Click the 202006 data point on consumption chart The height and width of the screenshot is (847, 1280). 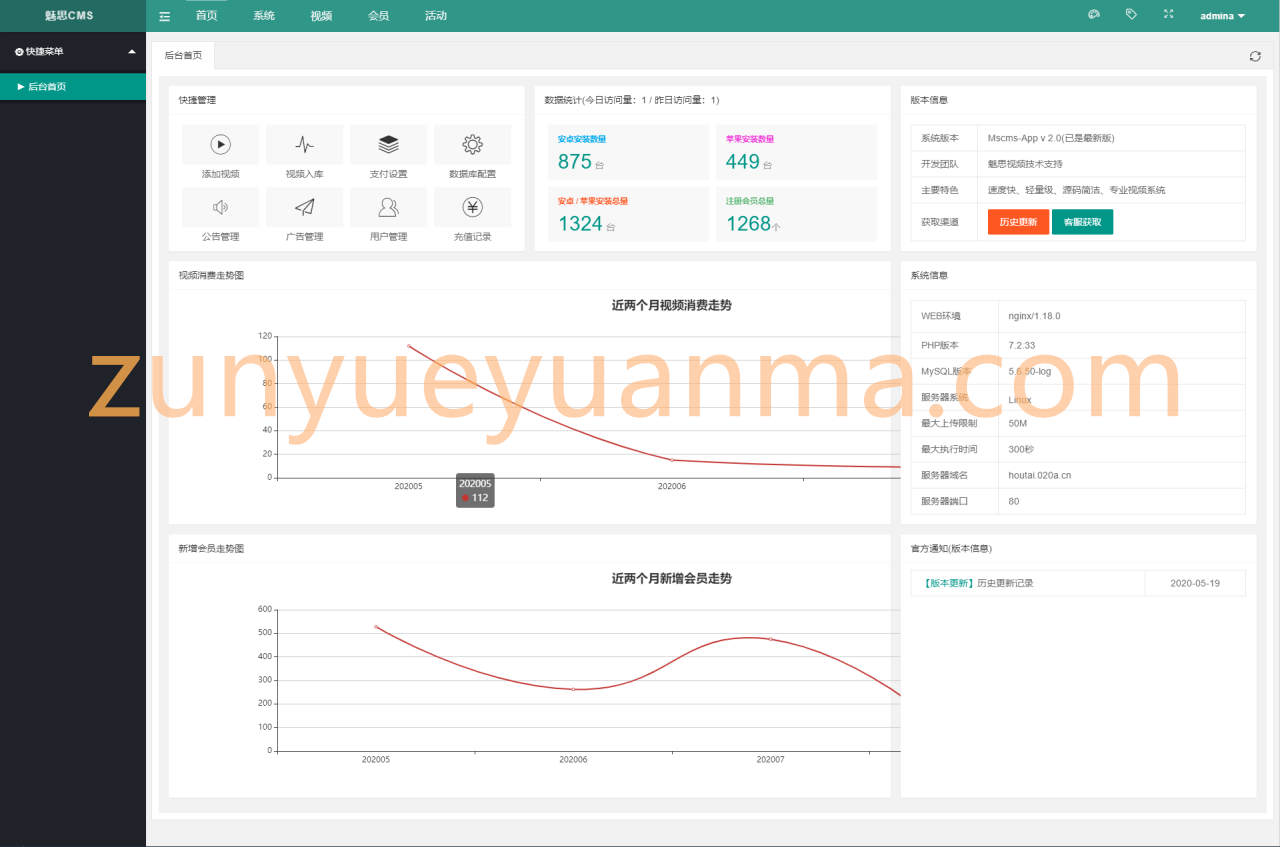pos(672,460)
